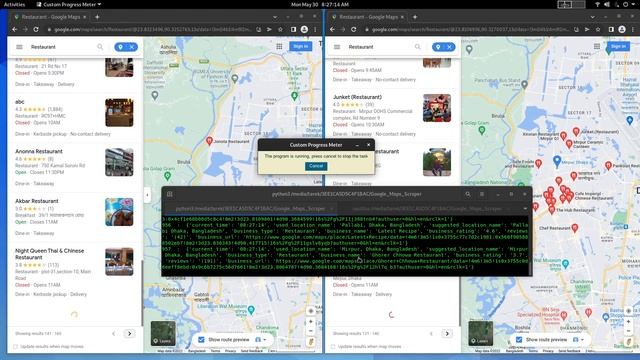Viewport: 640px width, 360px height.
Task: Open Layers map type toggle in right window
Action: pyautogui.click(x=480, y=333)
